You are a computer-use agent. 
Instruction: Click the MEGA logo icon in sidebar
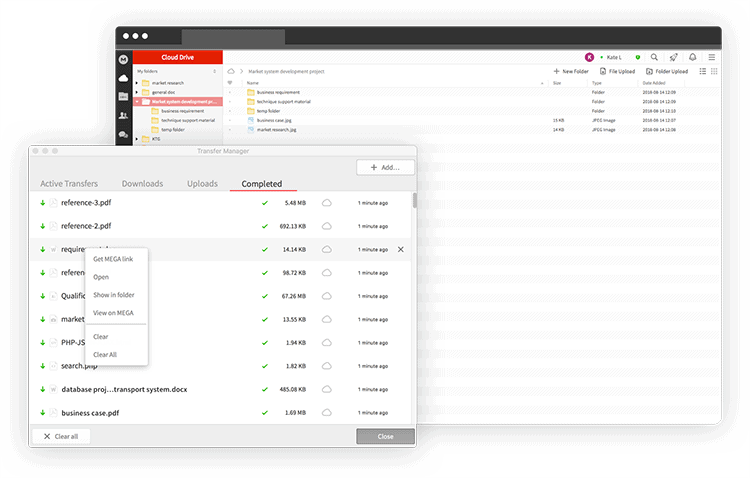123,59
